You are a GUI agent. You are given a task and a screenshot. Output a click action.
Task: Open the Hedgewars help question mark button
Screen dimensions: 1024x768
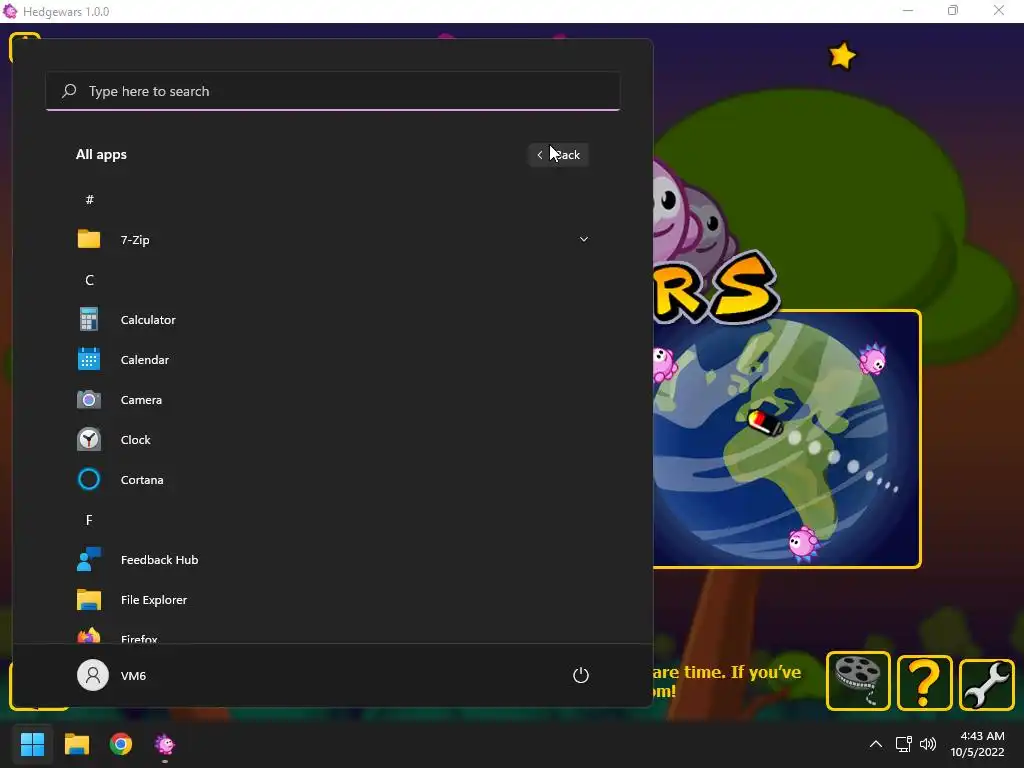924,682
